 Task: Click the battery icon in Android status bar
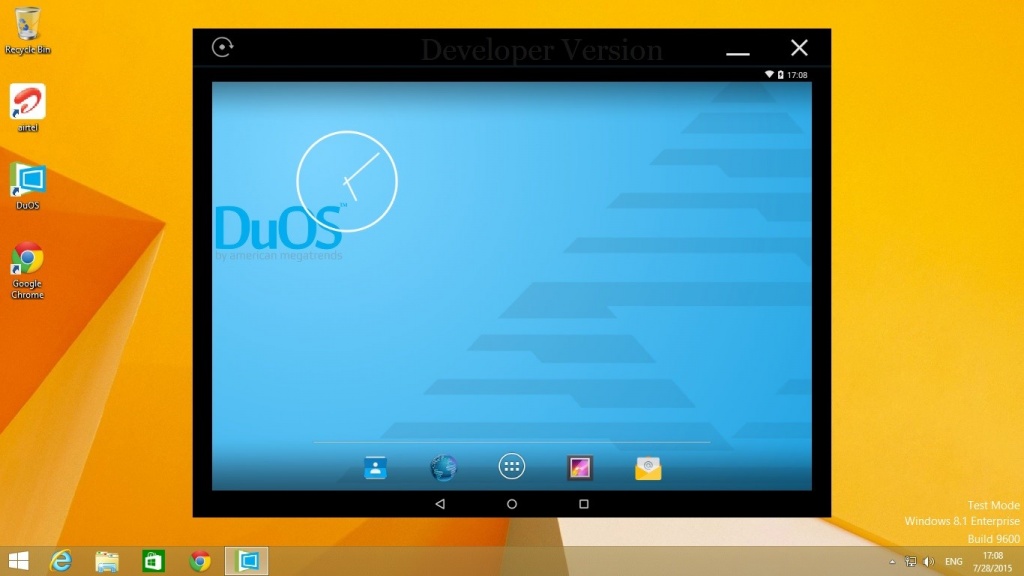tap(780, 74)
